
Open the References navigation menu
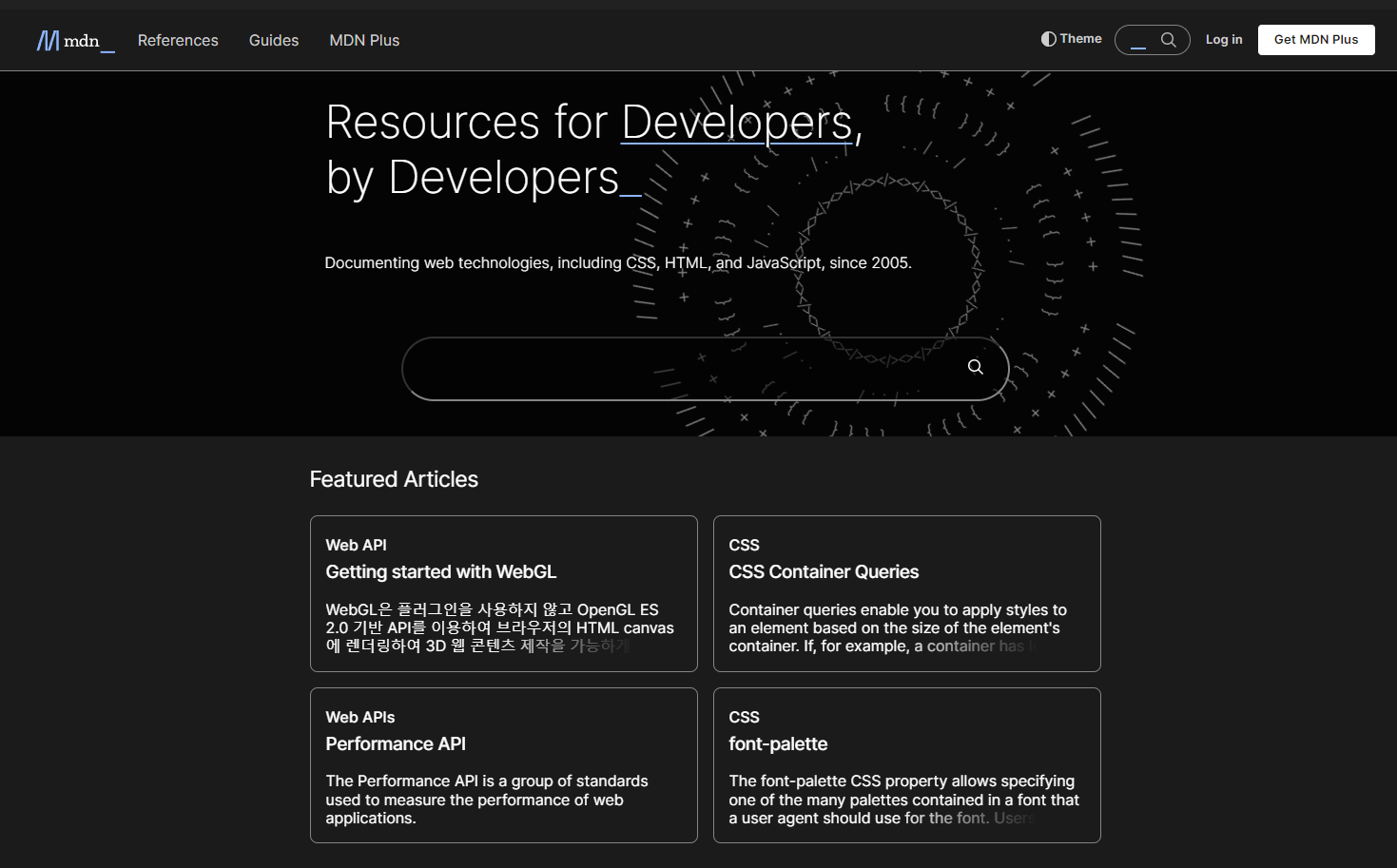coord(178,40)
